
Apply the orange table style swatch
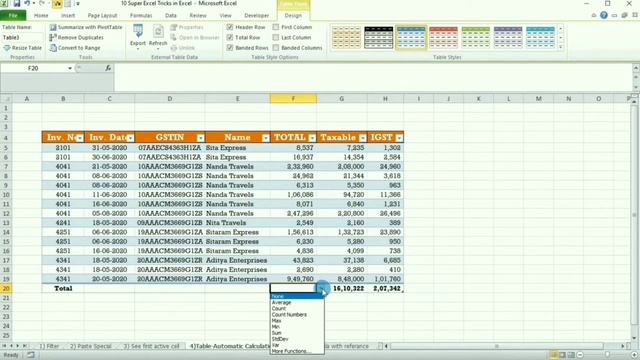pos(346,37)
